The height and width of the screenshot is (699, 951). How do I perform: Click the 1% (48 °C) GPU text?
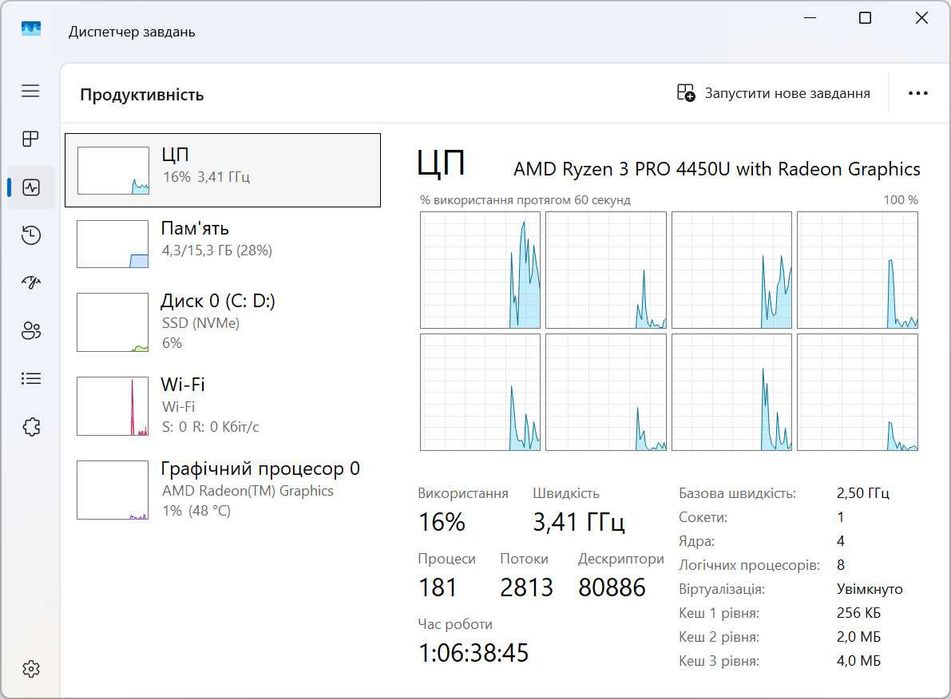[197, 510]
